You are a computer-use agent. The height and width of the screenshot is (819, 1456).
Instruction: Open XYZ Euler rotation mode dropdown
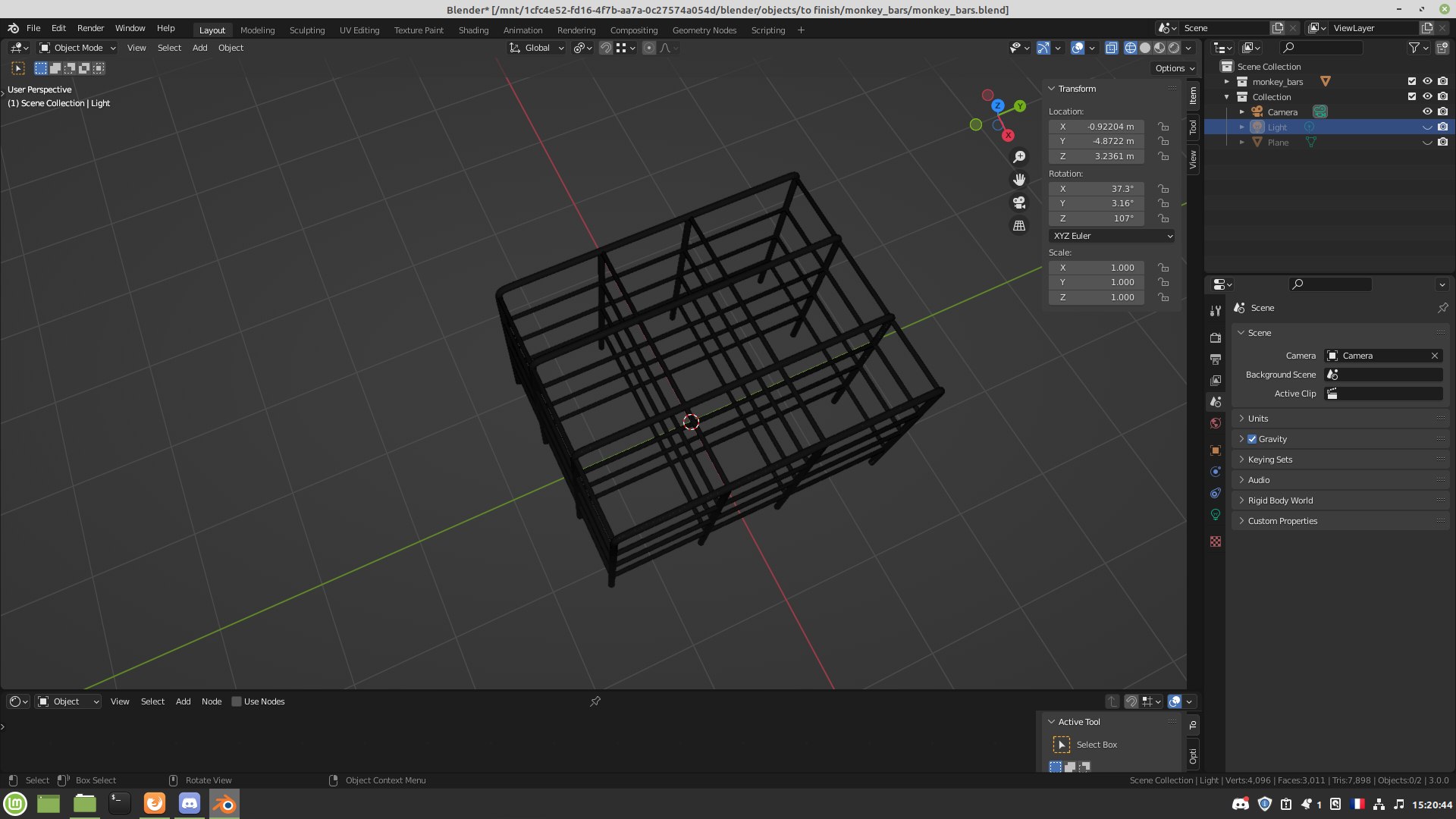pyautogui.click(x=1112, y=236)
